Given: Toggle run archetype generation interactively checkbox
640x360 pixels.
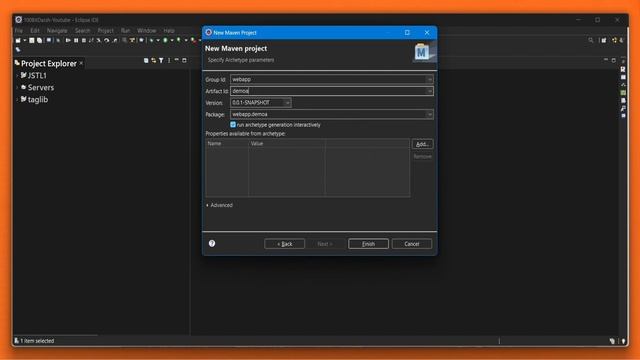Looking at the screenshot, I should pyautogui.click(x=233, y=124).
